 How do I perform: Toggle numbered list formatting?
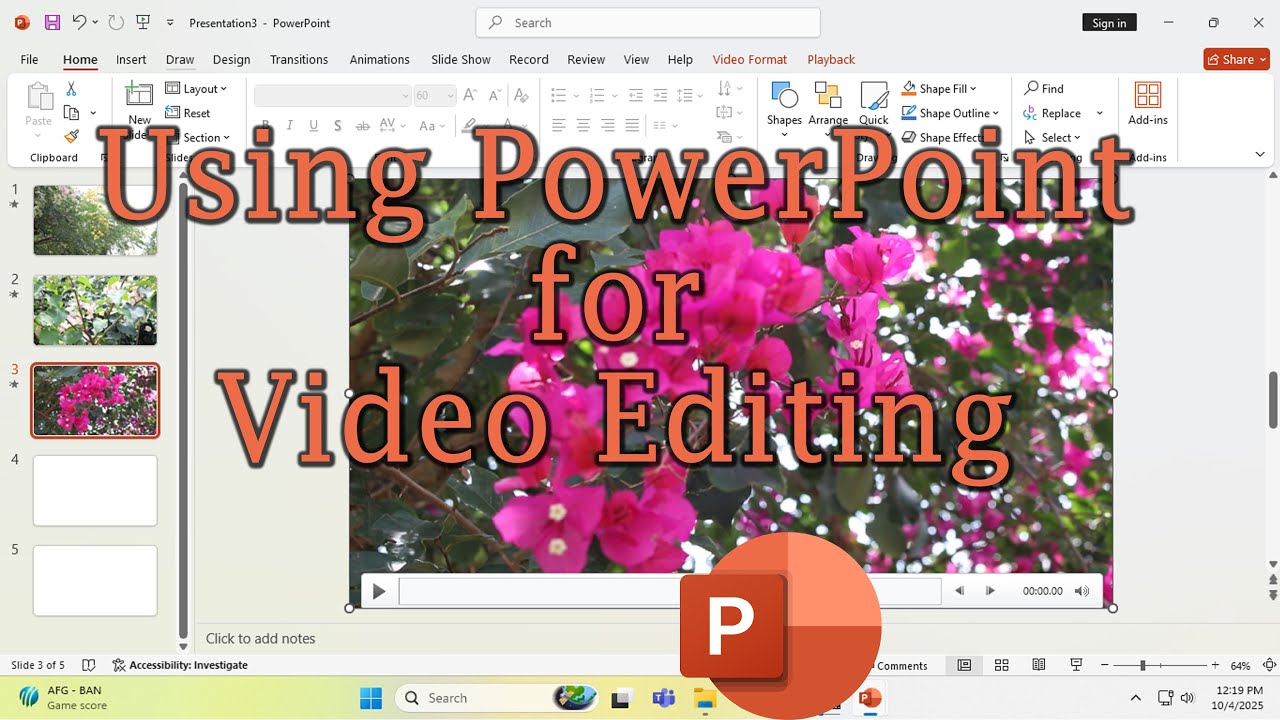coord(597,95)
